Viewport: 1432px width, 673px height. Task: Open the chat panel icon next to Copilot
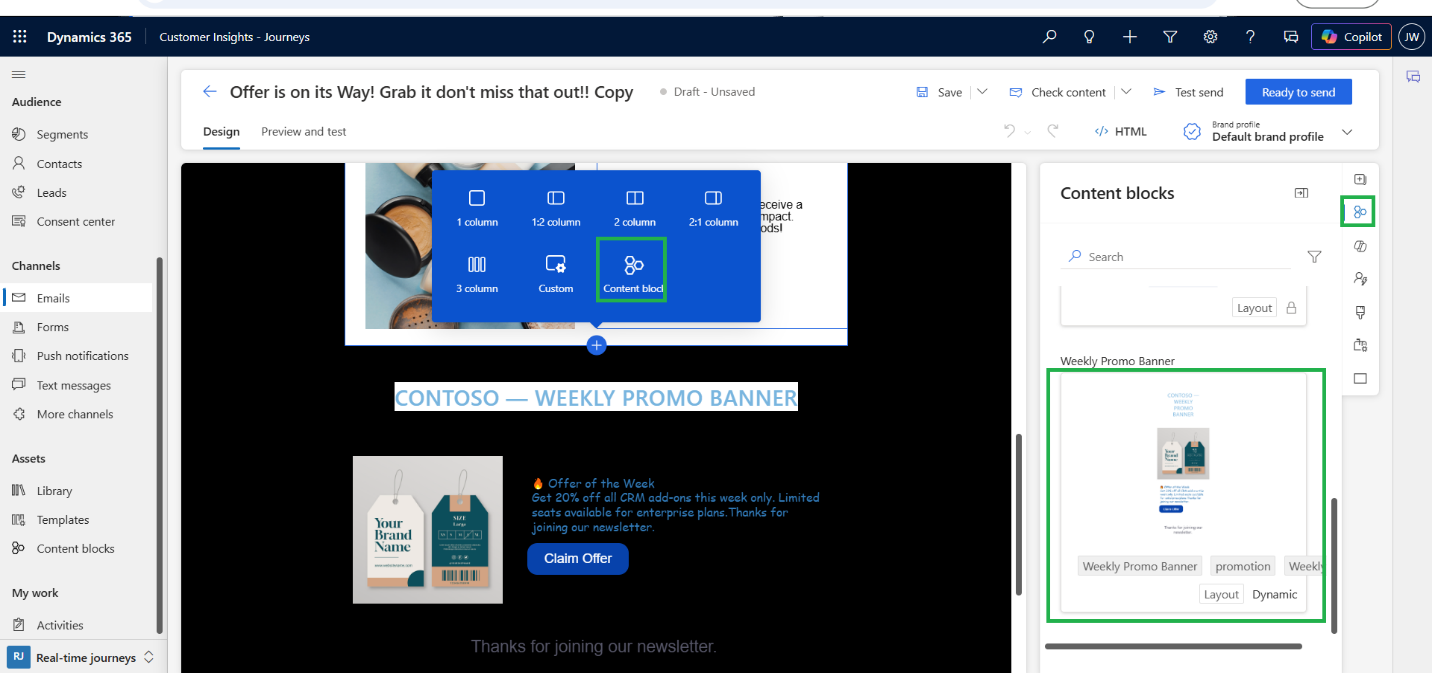click(1290, 37)
